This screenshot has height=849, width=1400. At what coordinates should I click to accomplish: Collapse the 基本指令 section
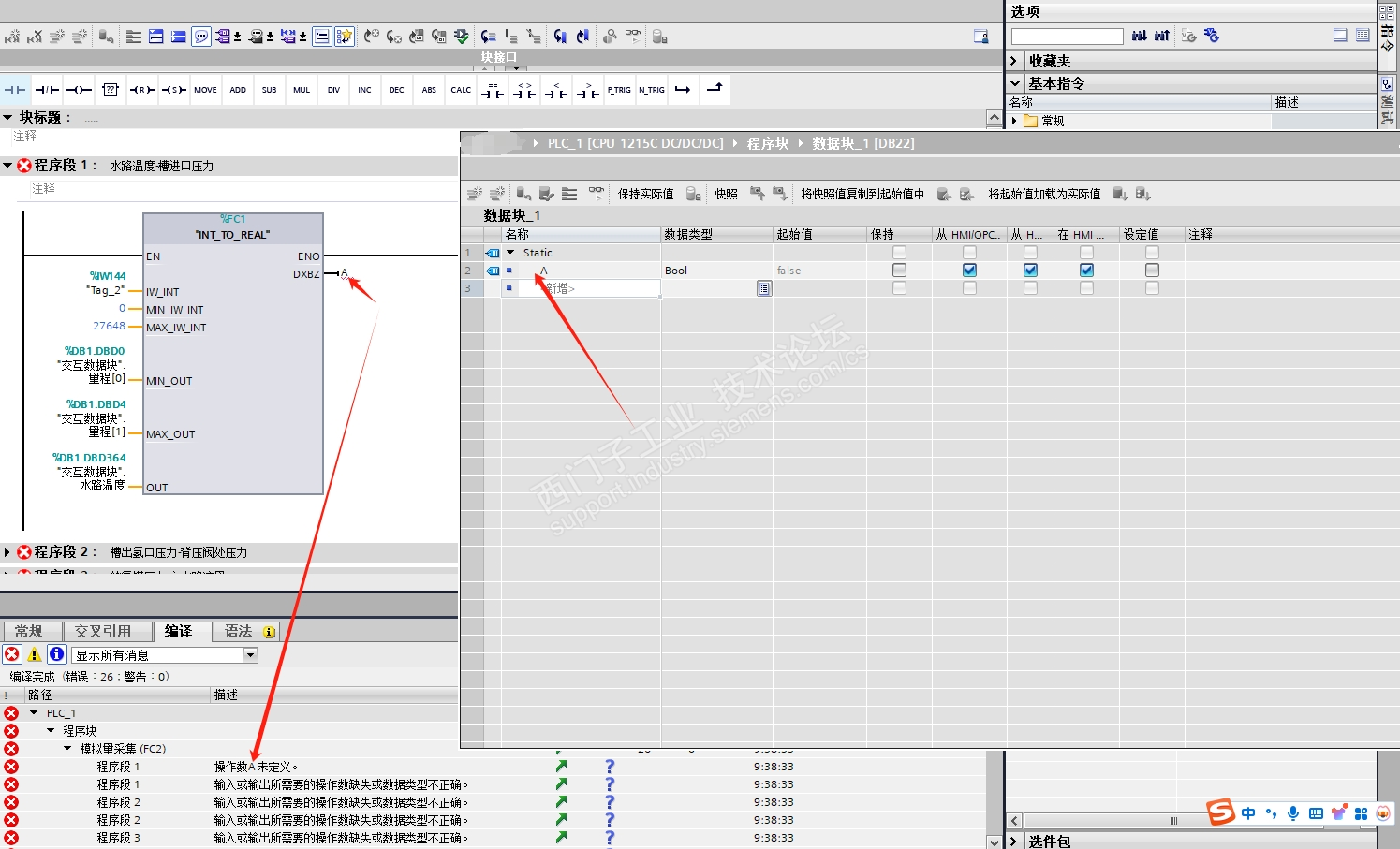[x=1014, y=83]
